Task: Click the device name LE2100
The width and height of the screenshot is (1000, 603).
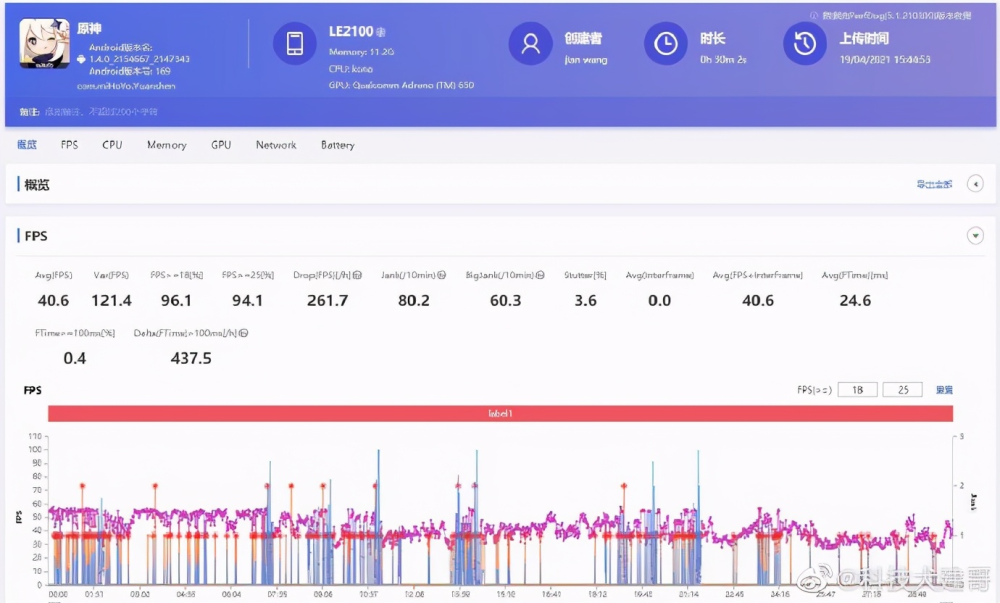Action: pyautogui.click(x=351, y=31)
